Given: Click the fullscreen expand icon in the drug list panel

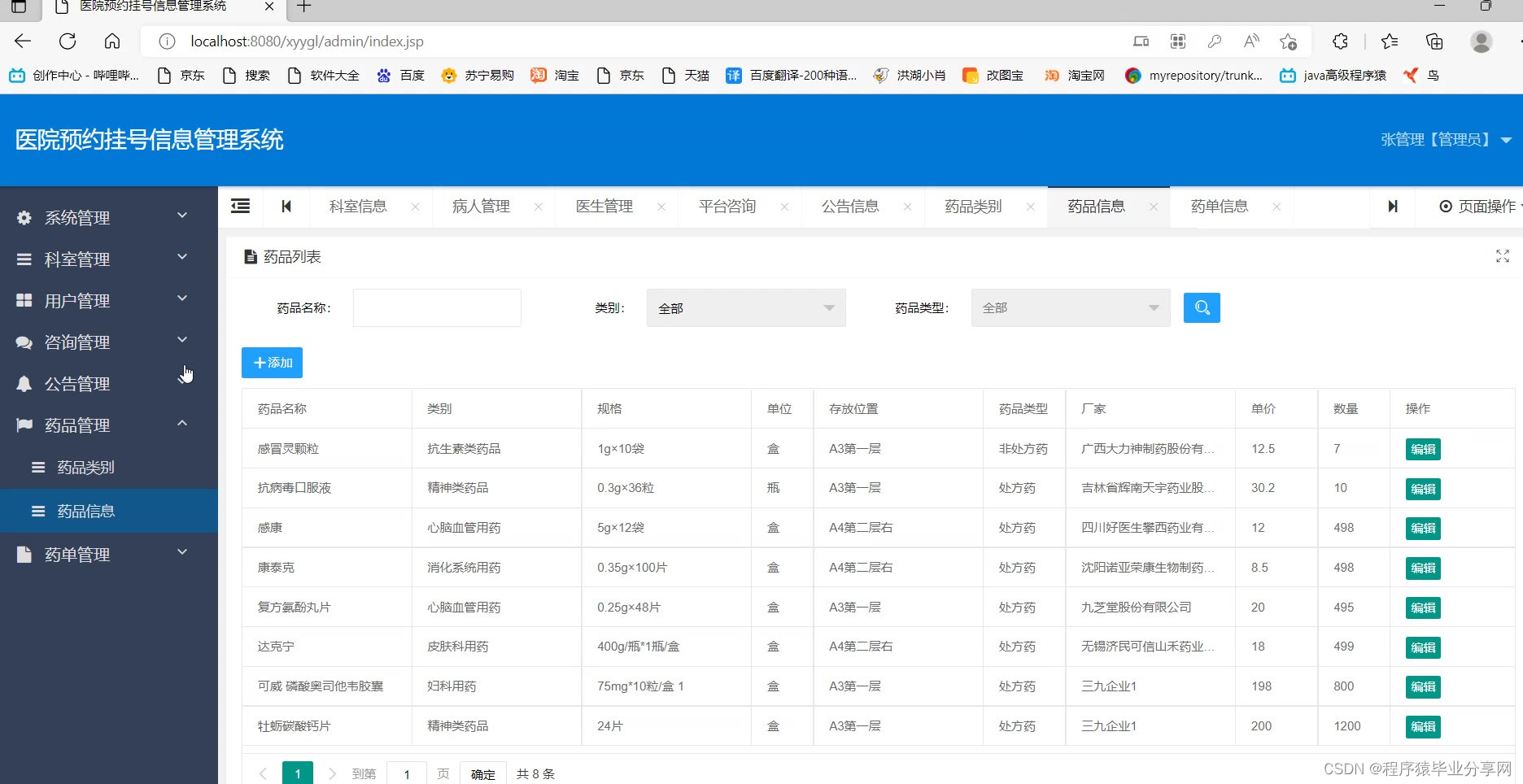Looking at the screenshot, I should pos(1503,256).
